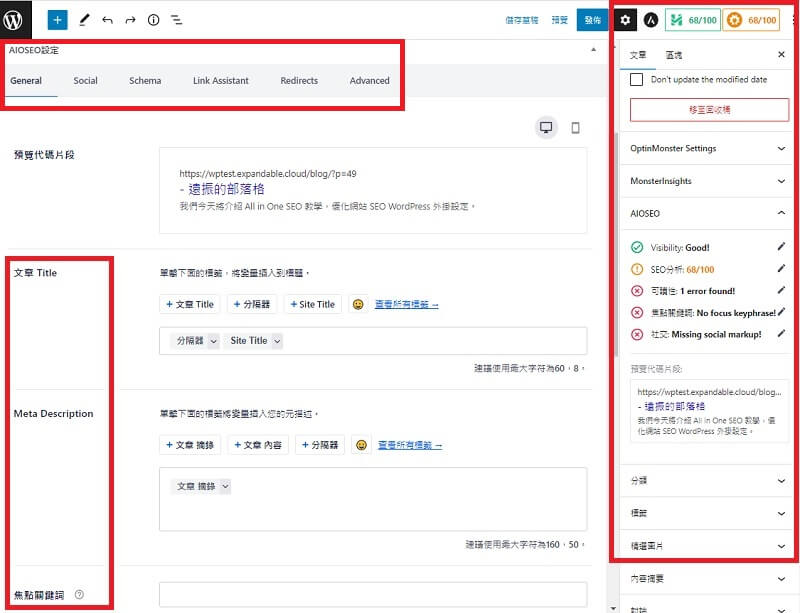Switch to the Social tab
The height and width of the screenshot is (613, 800).
85,81
